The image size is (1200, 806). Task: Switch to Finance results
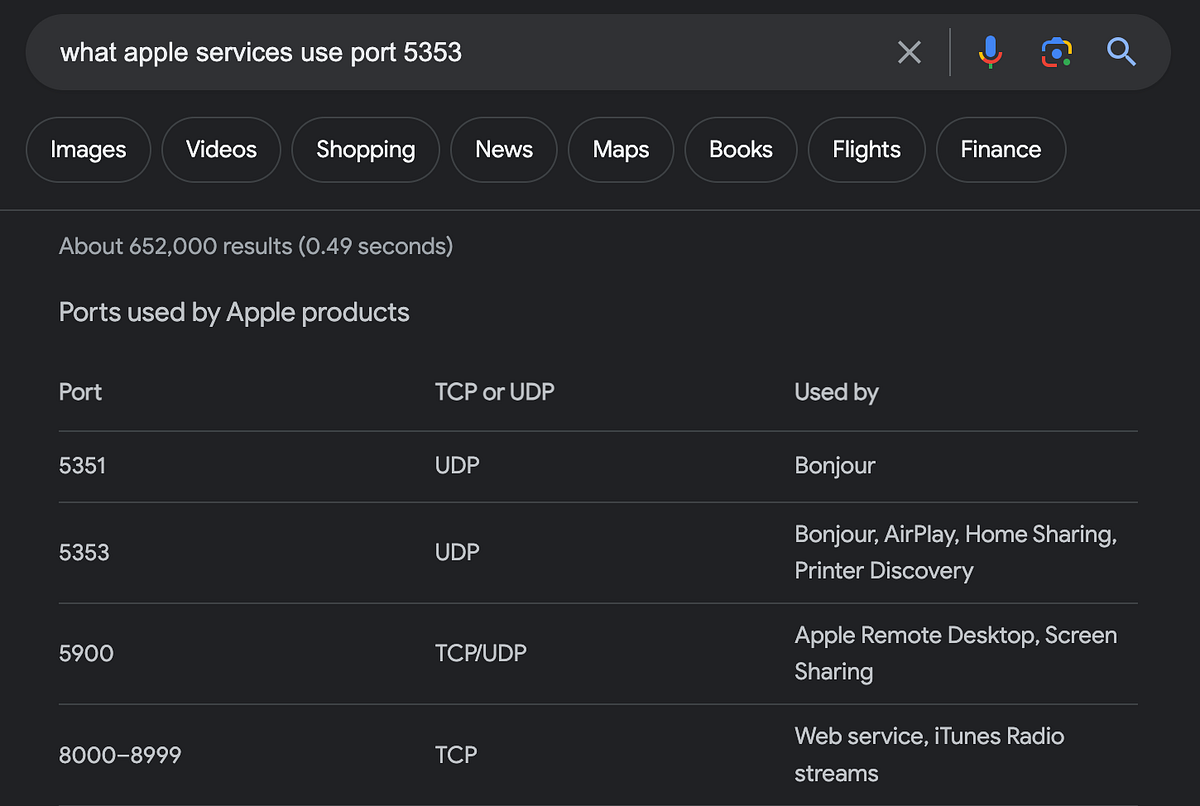click(x=1000, y=149)
